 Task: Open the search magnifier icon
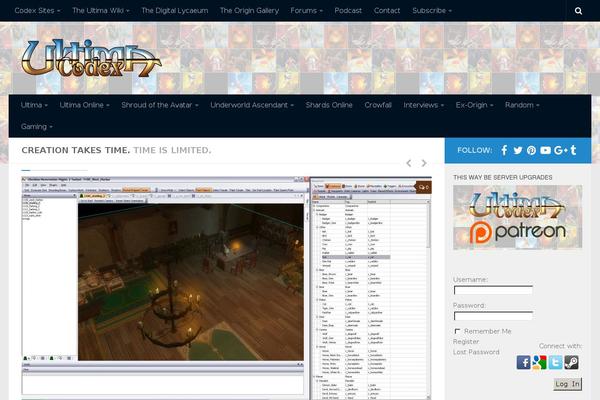(578, 11)
